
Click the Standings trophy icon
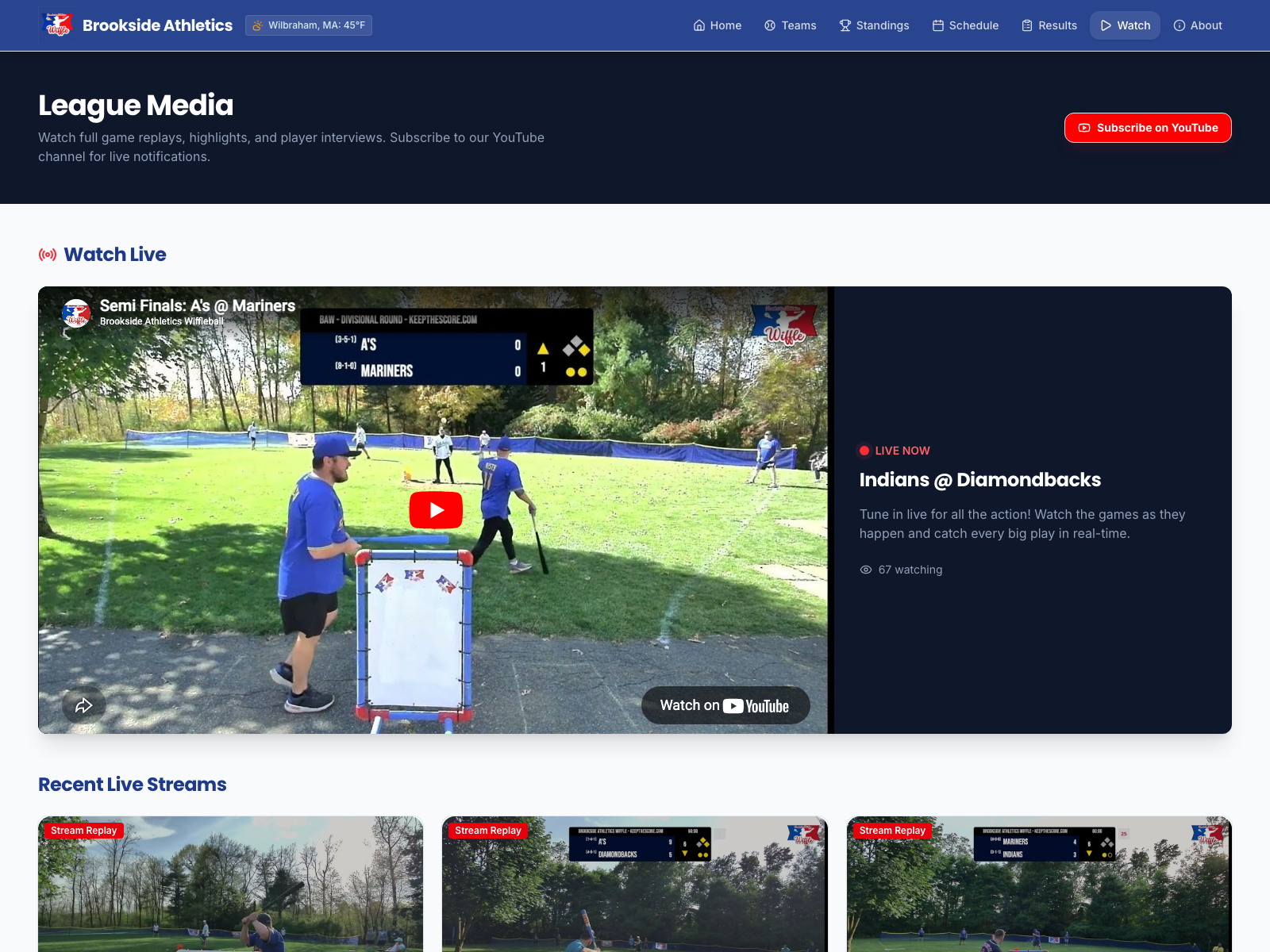pyautogui.click(x=845, y=25)
